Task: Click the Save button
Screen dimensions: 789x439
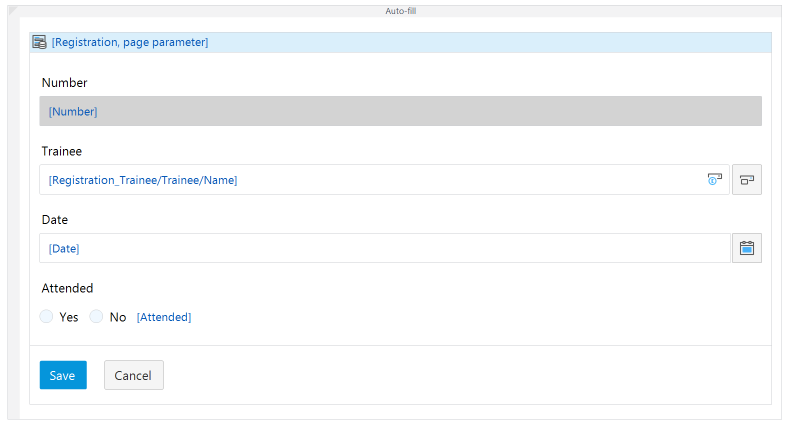Action: pyautogui.click(x=63, y=375)
